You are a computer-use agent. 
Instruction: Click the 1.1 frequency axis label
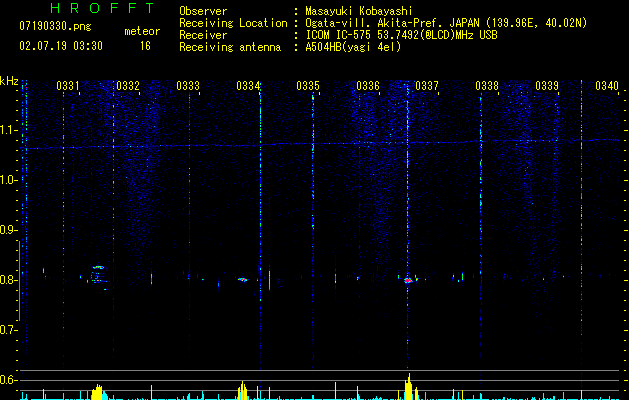click(x=8, y=130)
